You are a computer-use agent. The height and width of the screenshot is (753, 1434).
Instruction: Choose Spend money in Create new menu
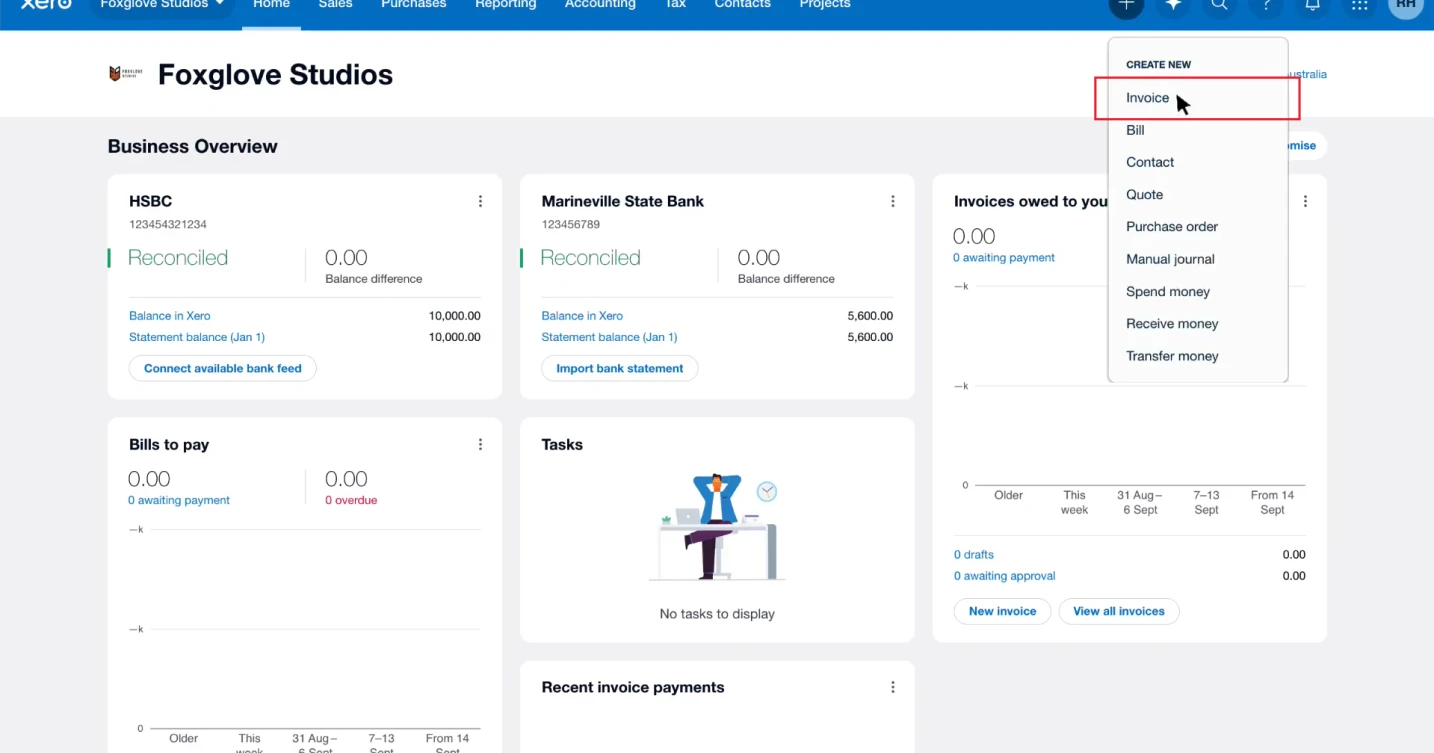(1198, 292)
